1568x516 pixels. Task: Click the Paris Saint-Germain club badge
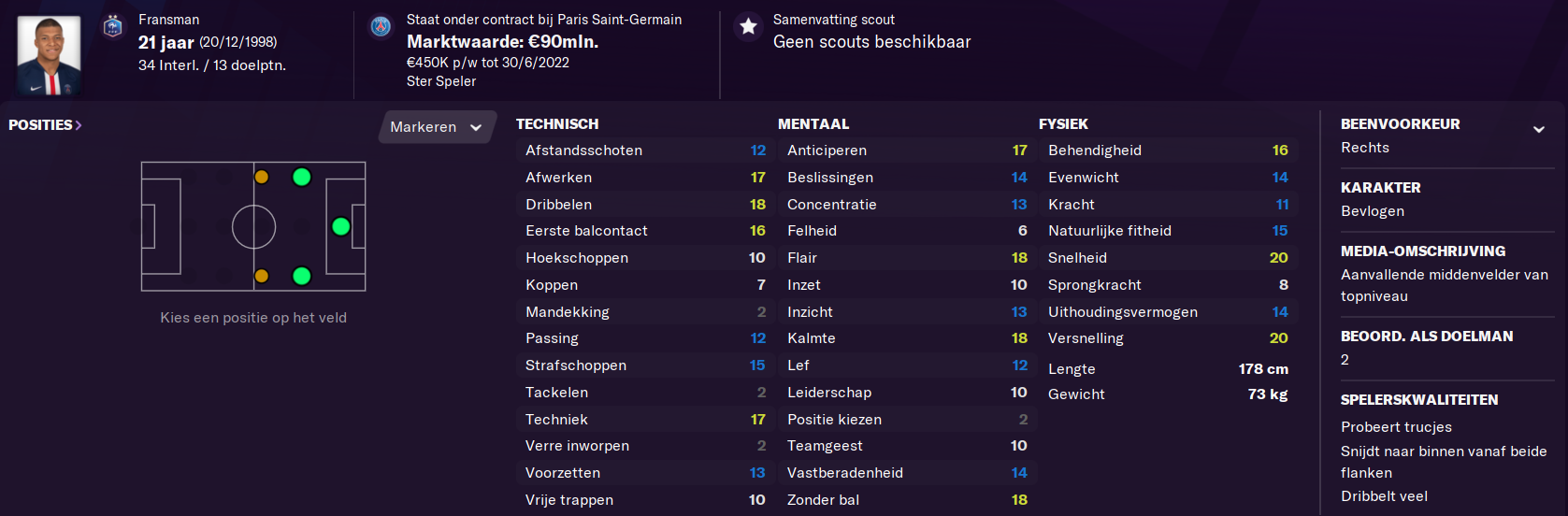381,26
